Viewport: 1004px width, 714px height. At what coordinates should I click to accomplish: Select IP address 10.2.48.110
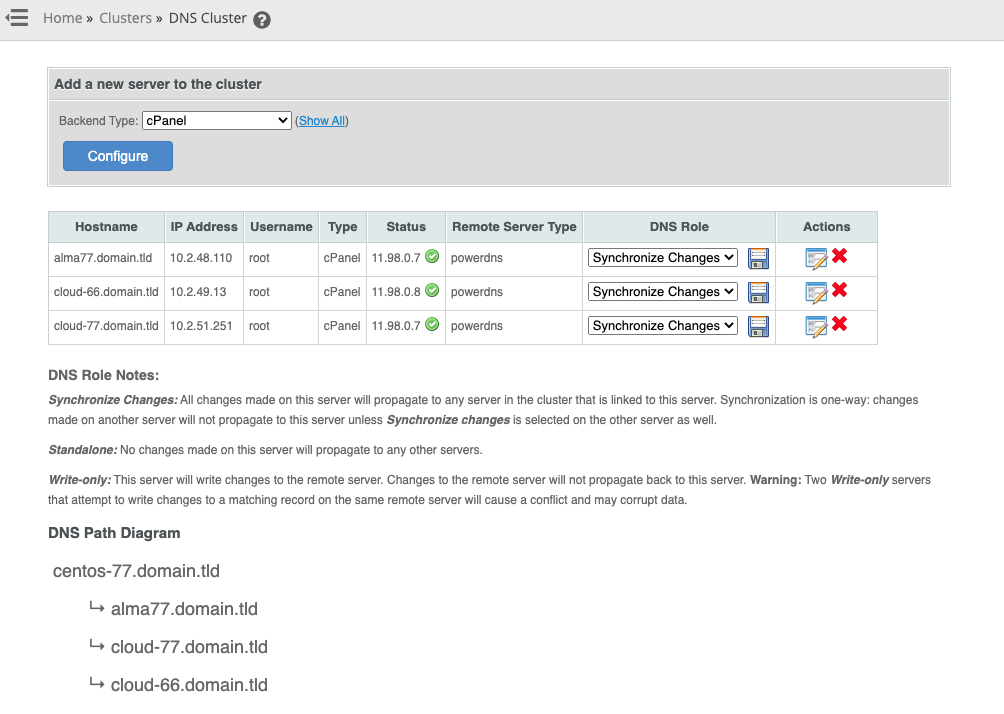coord(201,258)
